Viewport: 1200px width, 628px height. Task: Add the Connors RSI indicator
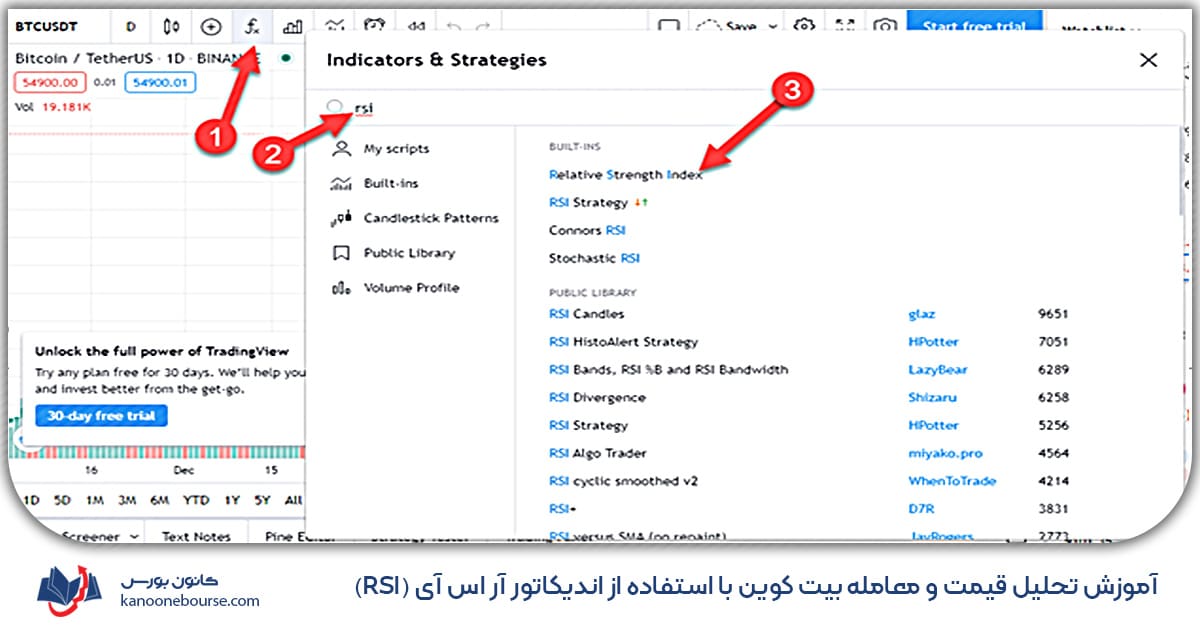coord(587,230)
